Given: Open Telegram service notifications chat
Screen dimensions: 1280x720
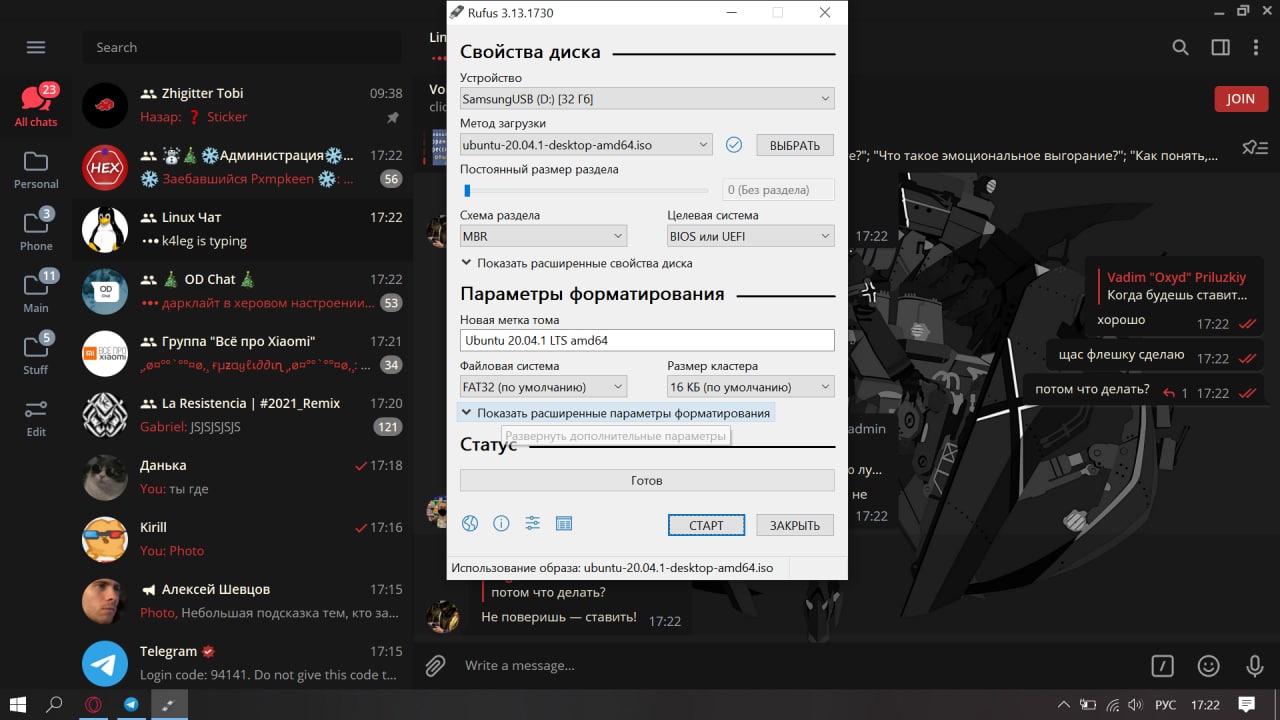Looking at the screenshot, I should tap(243, 663).
